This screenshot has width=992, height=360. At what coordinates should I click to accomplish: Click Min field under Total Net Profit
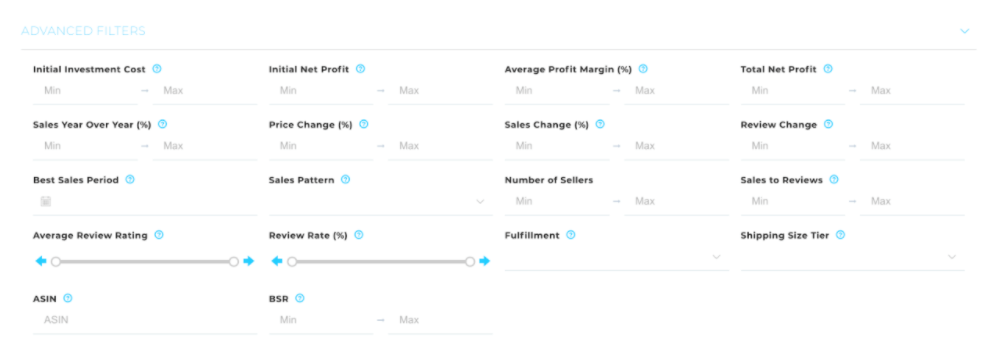[x=793, y=90]
